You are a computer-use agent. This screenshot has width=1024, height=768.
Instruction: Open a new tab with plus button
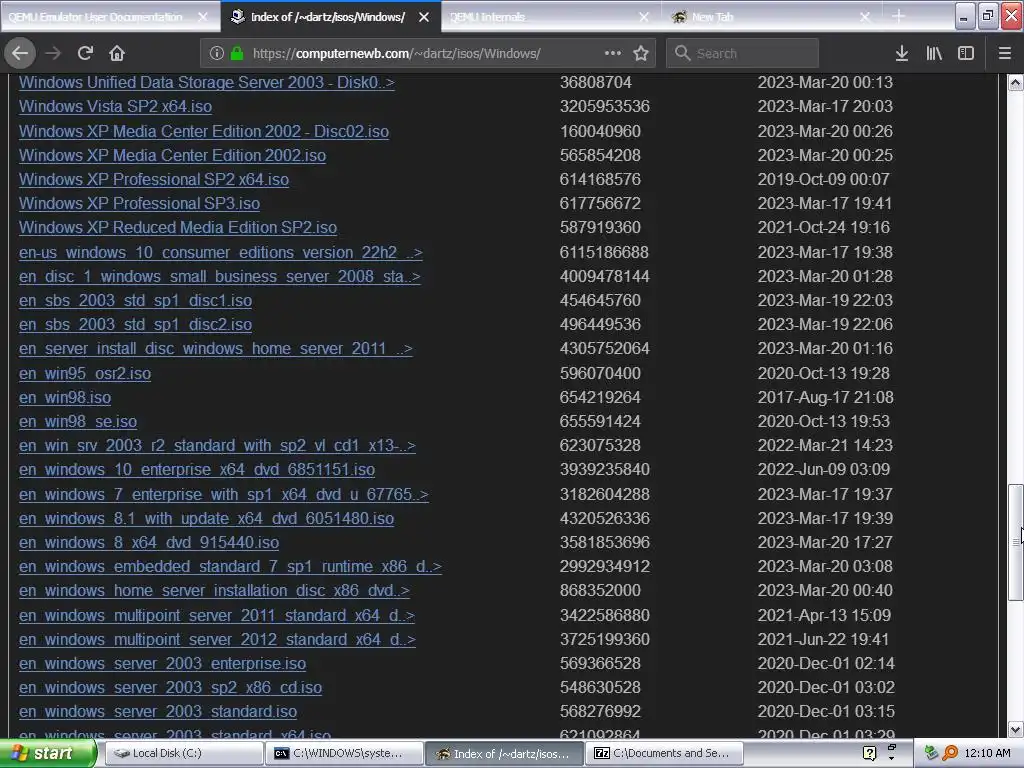click(x=899, y=16)
